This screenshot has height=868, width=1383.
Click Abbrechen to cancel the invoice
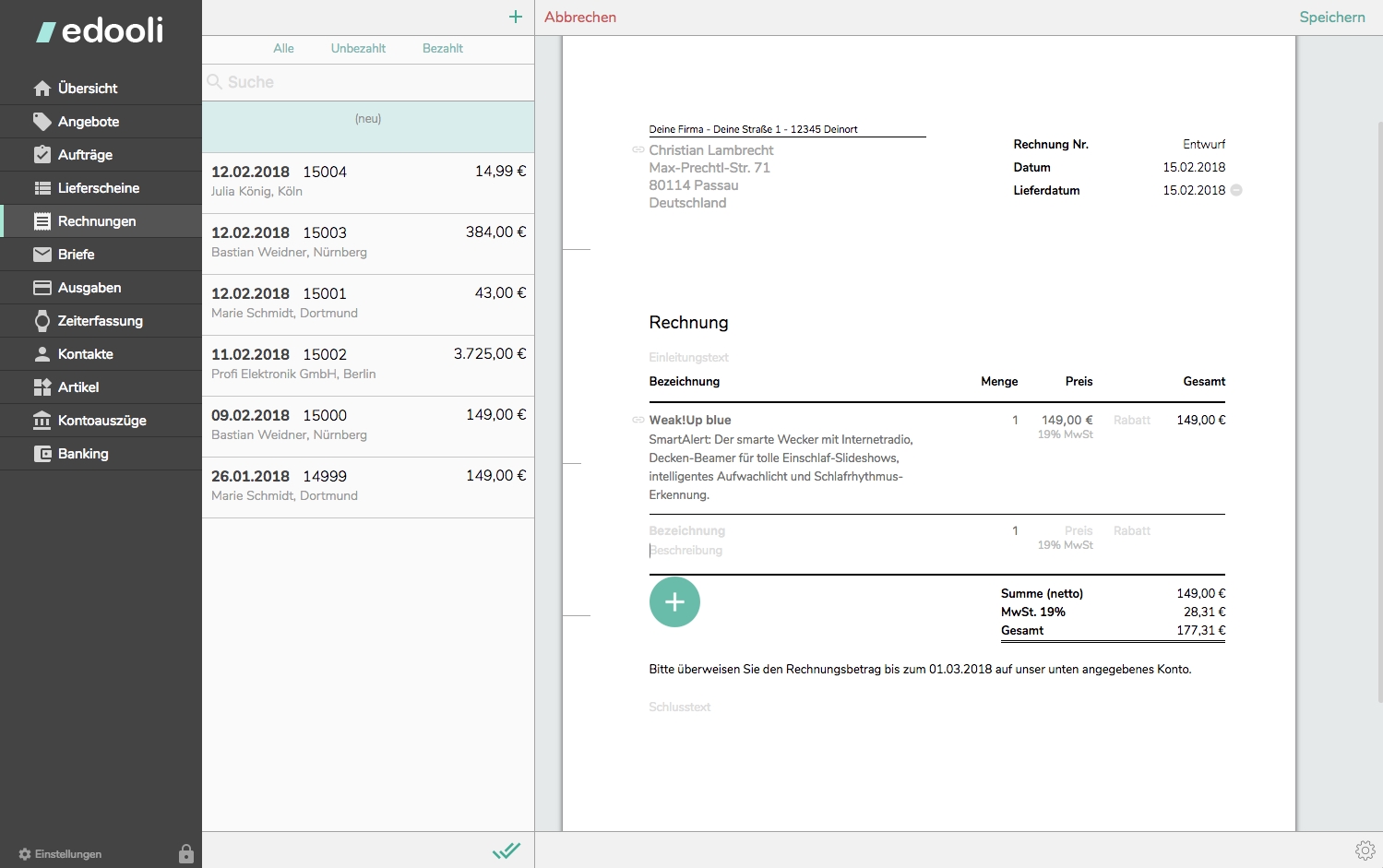(x=580, y=17)
